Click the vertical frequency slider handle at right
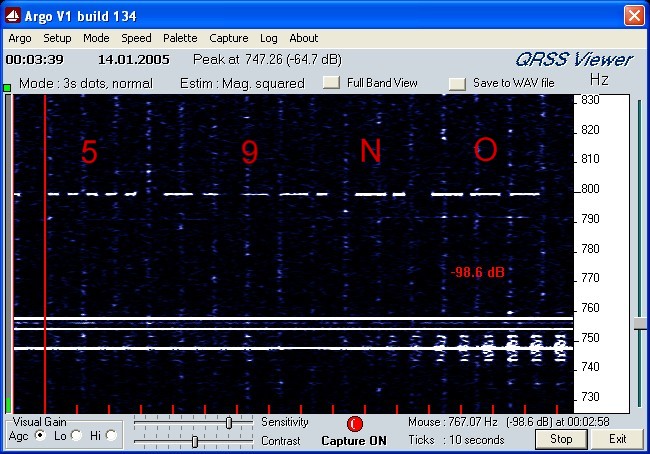 point(640,324)
